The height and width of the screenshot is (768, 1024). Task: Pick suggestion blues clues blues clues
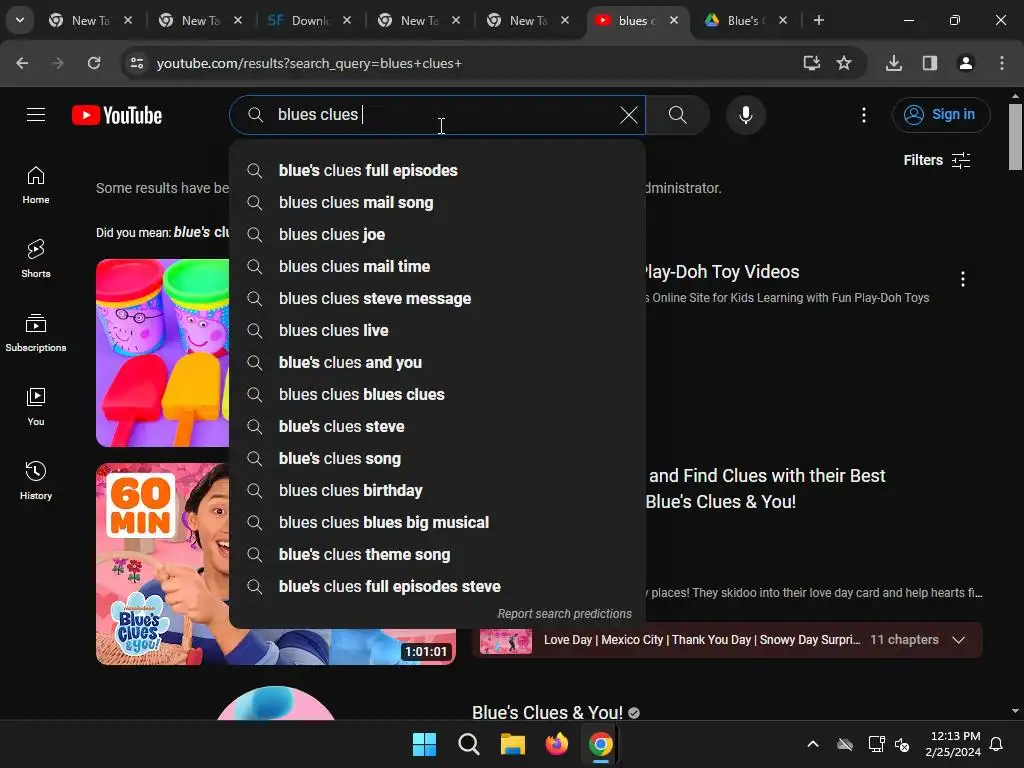tap(437, 394)
